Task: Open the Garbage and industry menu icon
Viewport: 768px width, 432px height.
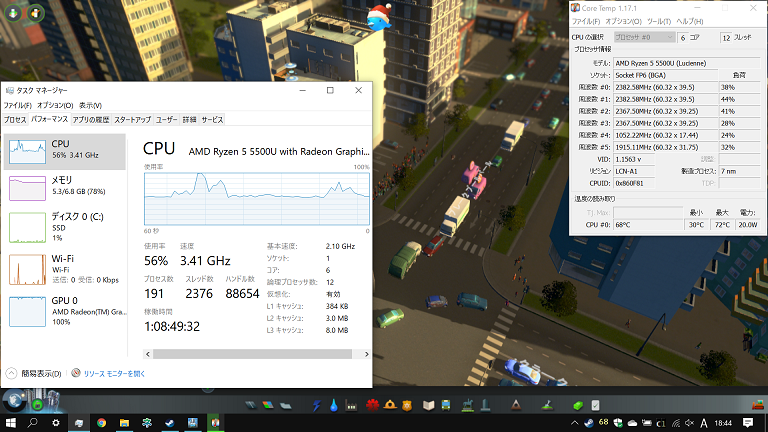Action: [x=351, y=405]
